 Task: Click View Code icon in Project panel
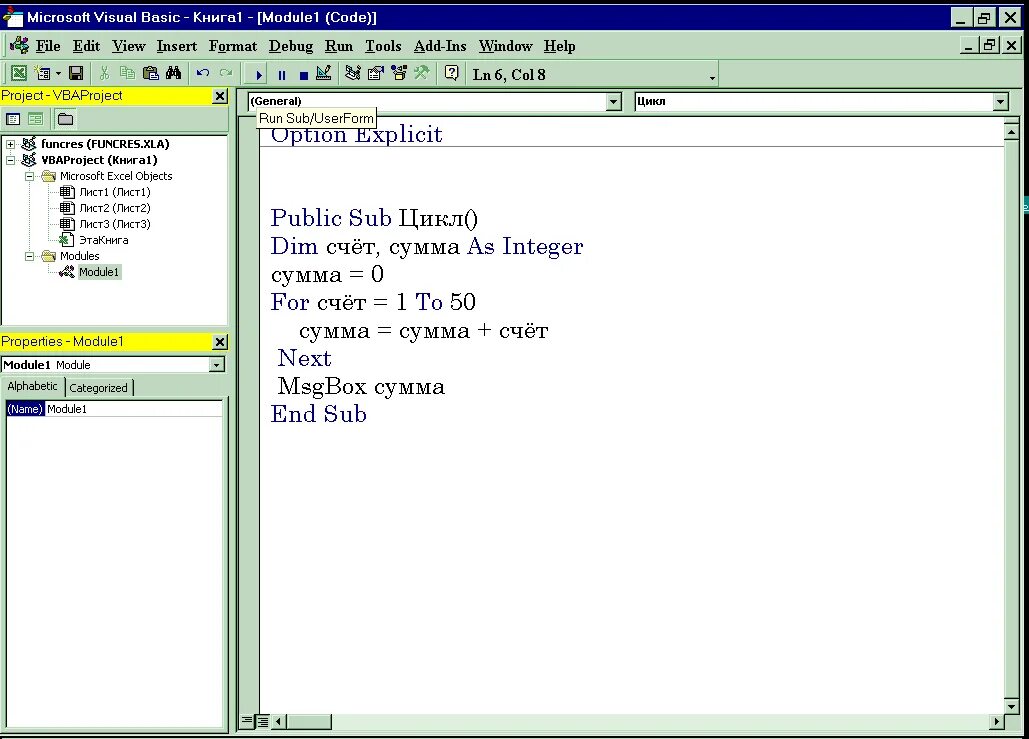[x=12, y=119]
